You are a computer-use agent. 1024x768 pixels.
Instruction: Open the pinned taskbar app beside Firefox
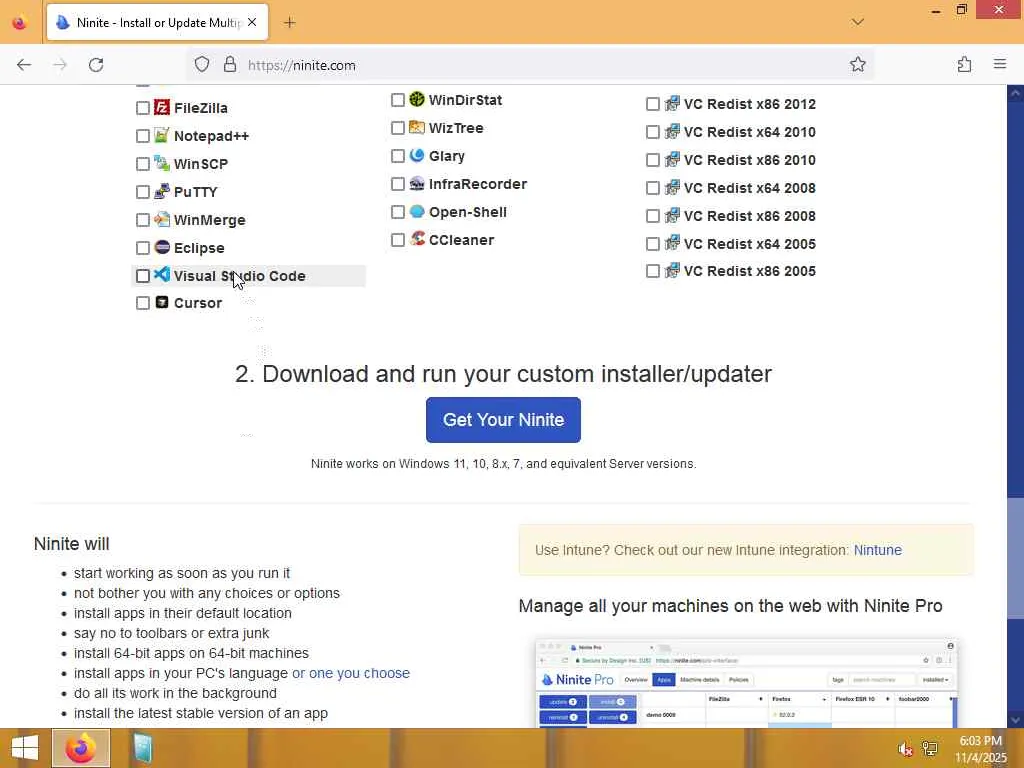pos(142,748)
